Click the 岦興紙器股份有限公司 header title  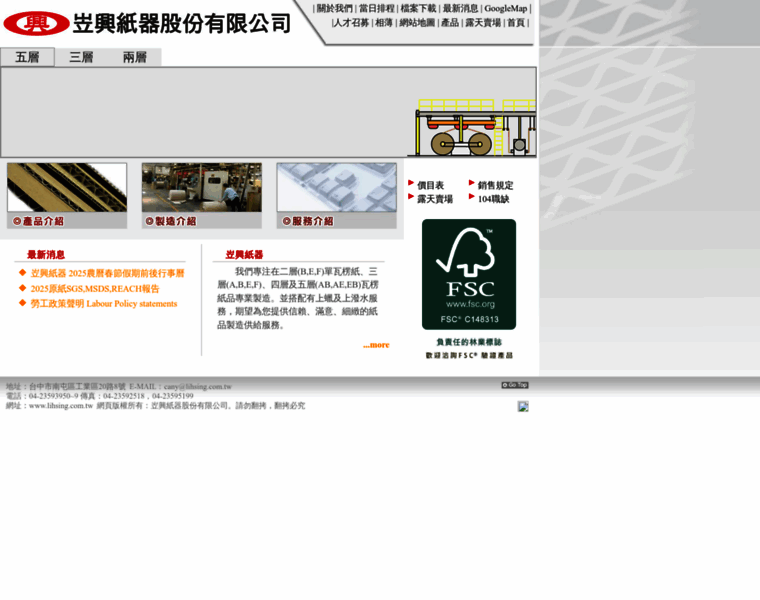tap(182, 24)
